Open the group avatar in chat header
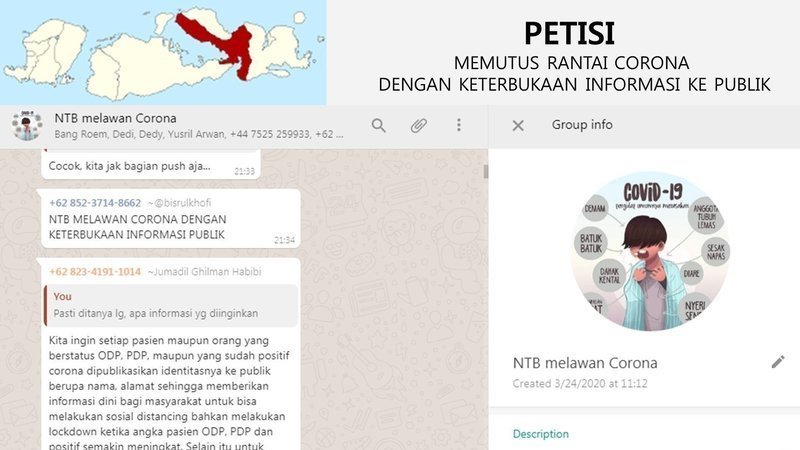 click(27, 126)
